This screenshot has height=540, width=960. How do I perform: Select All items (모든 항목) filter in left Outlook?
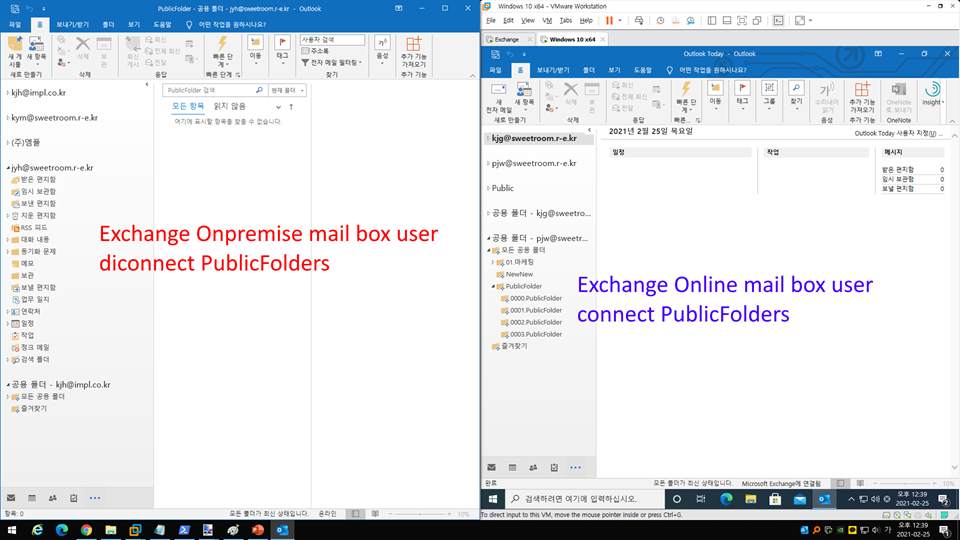188,106
